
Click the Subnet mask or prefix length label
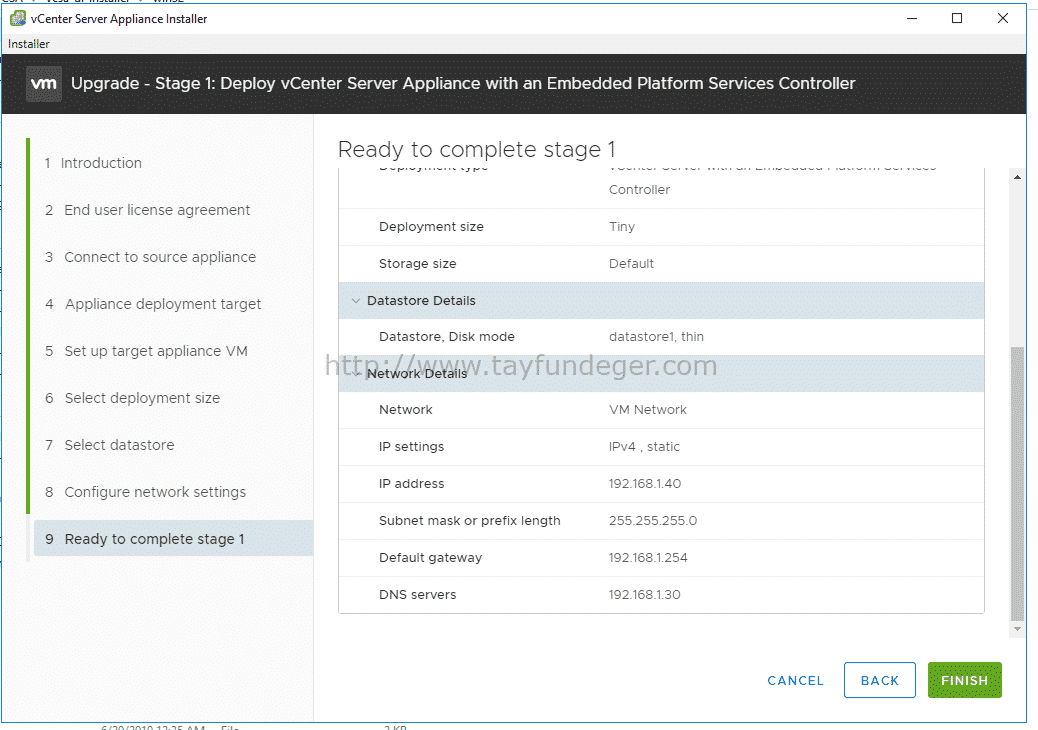tap(469, 521)
